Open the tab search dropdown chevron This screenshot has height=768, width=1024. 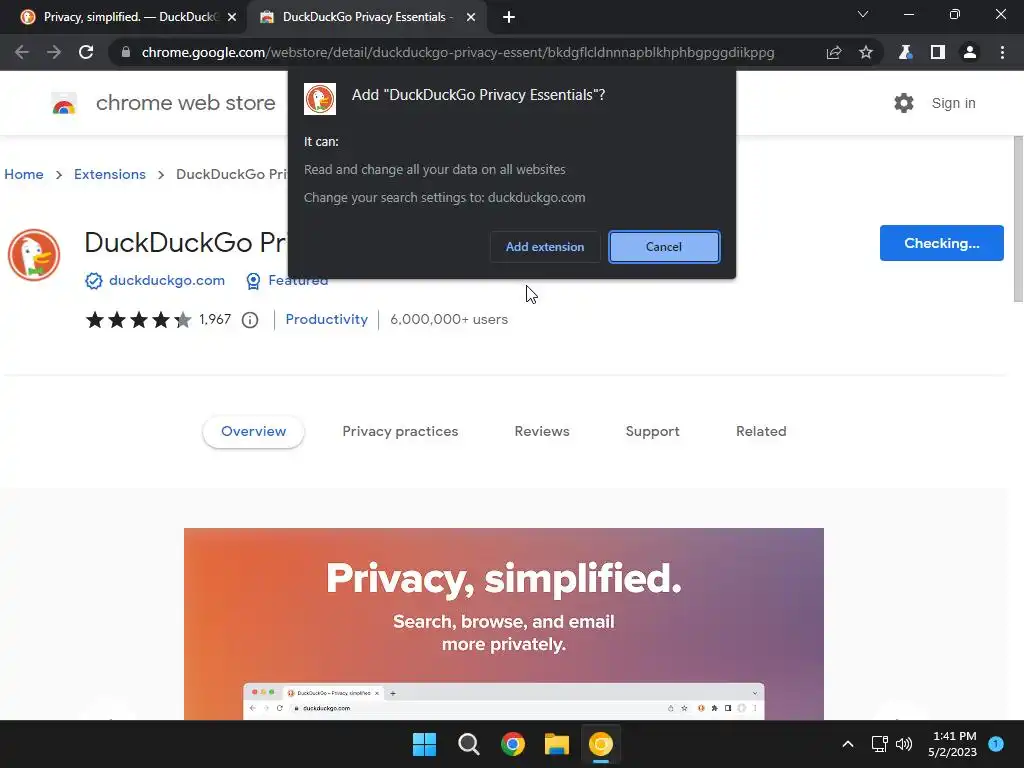click(x=863, y=14)
